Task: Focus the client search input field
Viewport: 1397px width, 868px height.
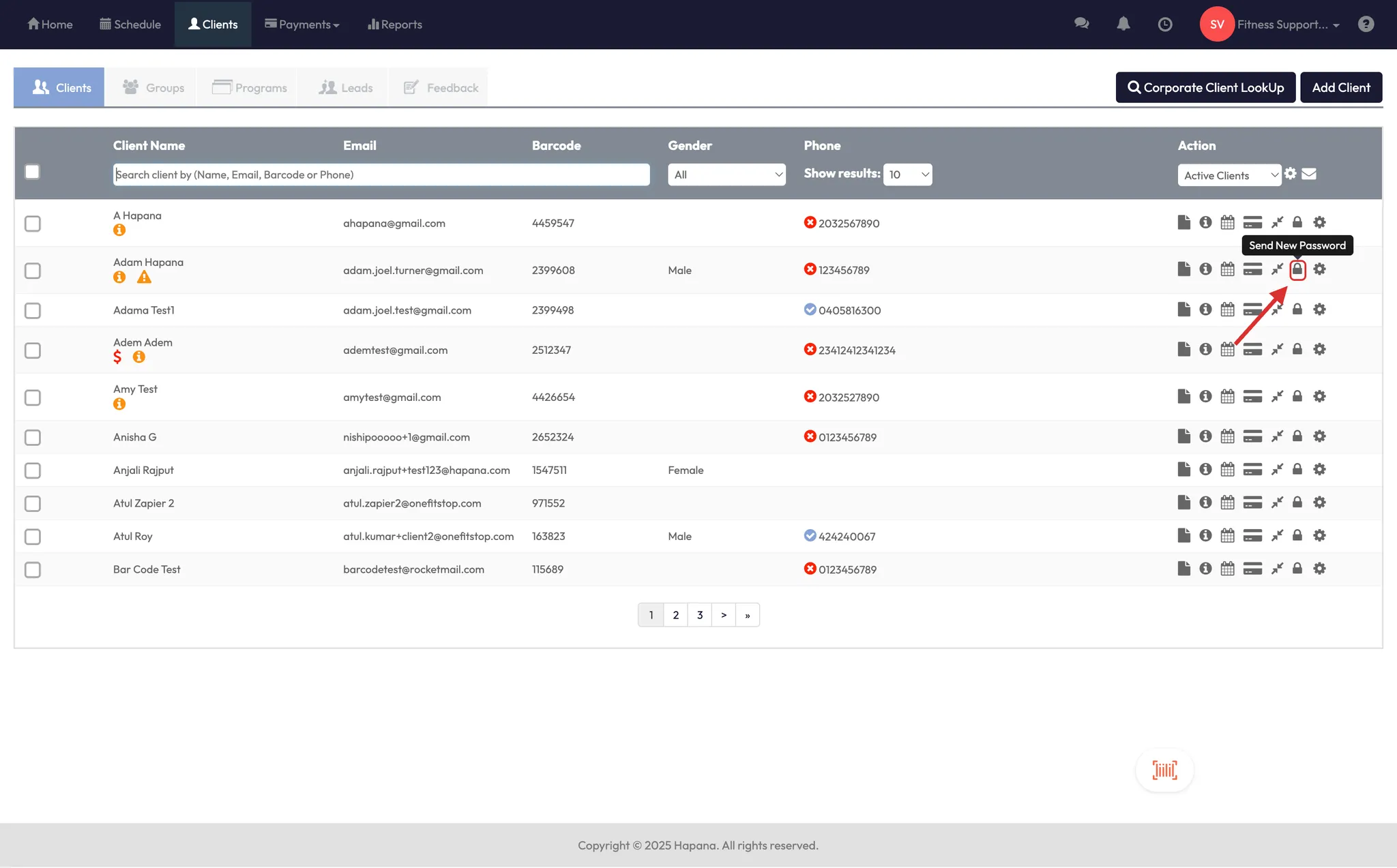Action: tap(381, 175)
